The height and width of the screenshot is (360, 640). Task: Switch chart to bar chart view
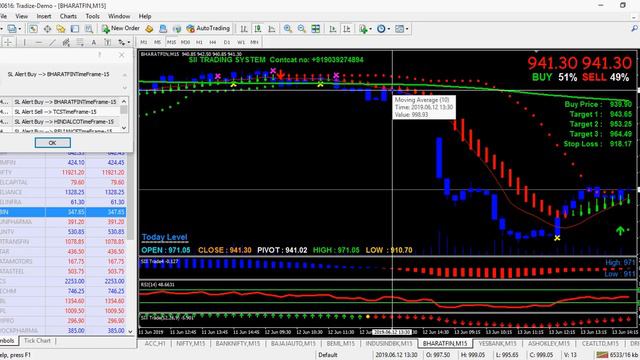[244, 29]
